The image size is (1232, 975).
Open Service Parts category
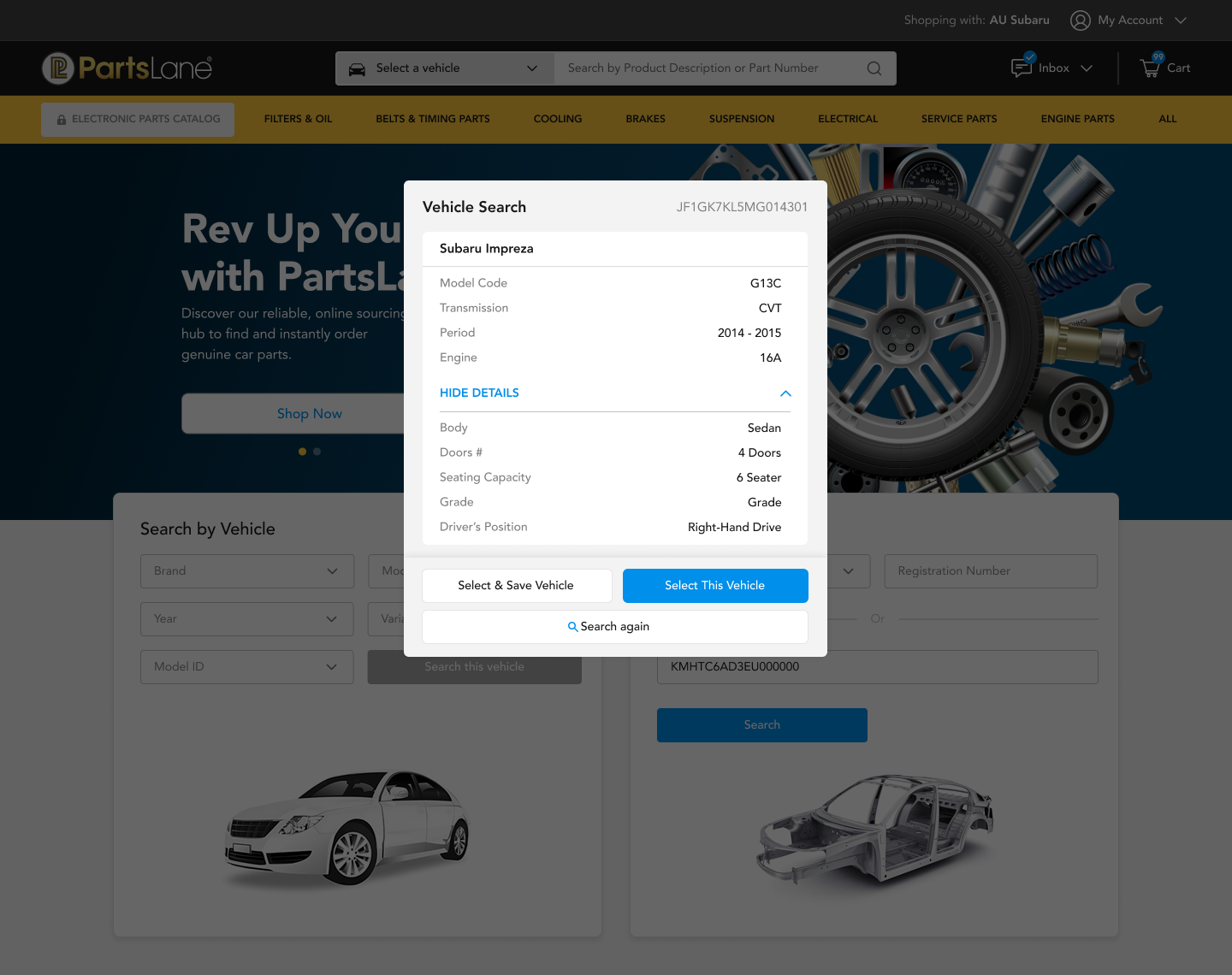959,119
